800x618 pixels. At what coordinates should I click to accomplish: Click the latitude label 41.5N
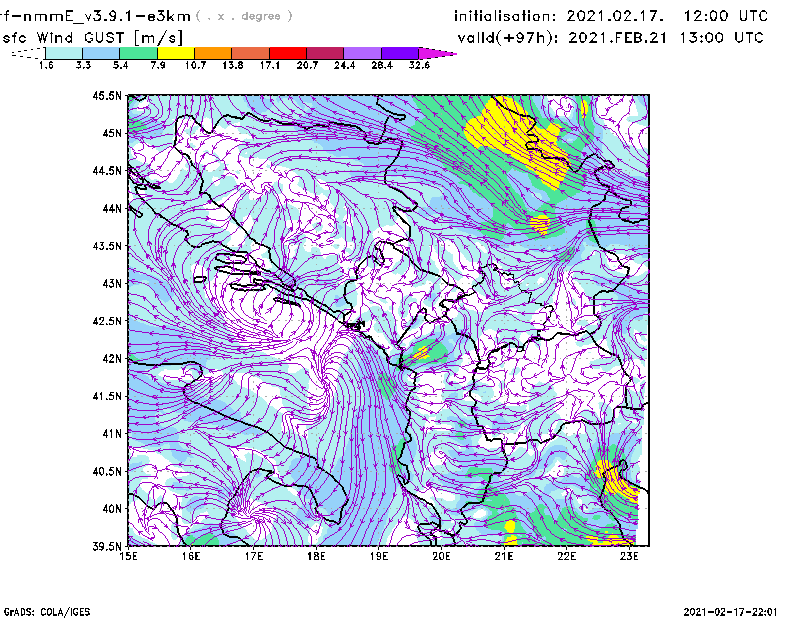pos(107,396)
